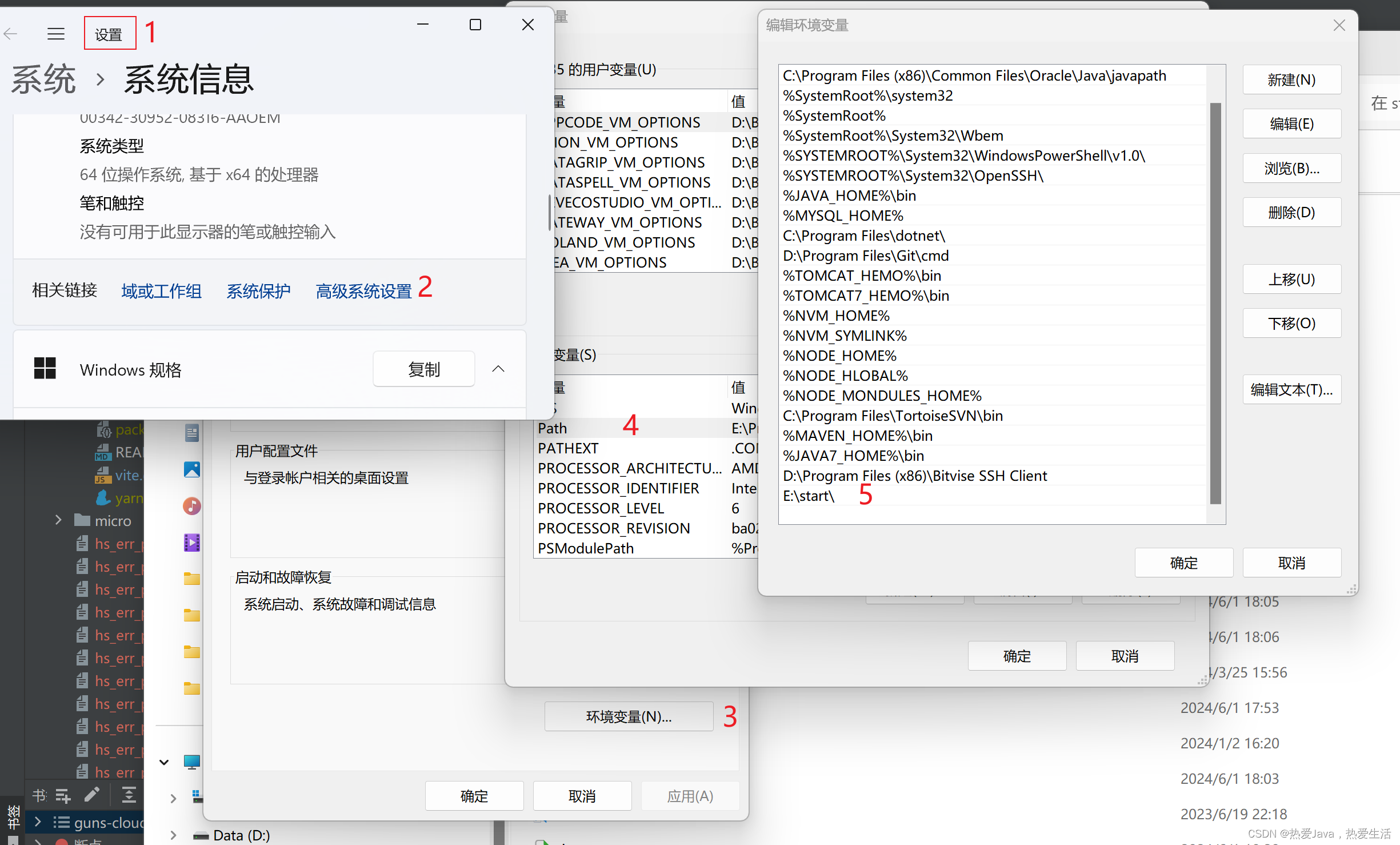Screen dimensions: 1400x845
Task: Click the path list vertical scrollbar
Action: pyautogui.click(x=1215, y=303)
